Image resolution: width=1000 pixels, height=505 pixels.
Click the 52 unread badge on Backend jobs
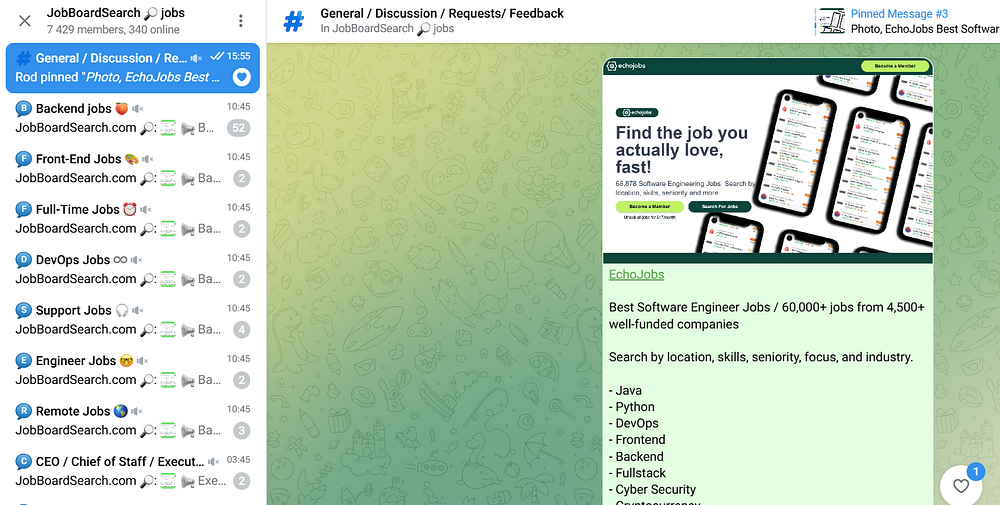pyautogui.click(x=239, y=128)
